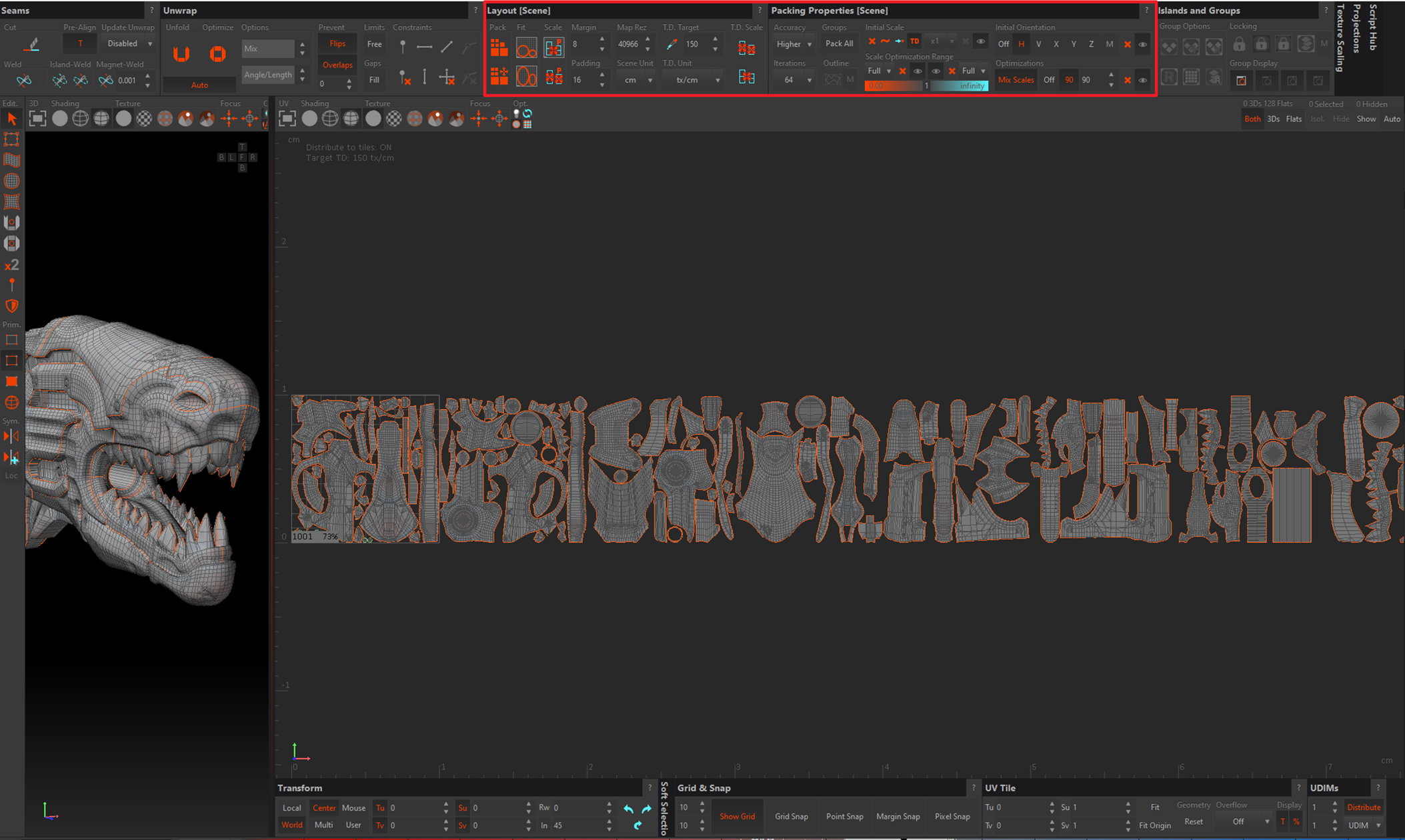Expand the Scene Unit cm dropdown

pyautogui.click(x=635, y=80)
